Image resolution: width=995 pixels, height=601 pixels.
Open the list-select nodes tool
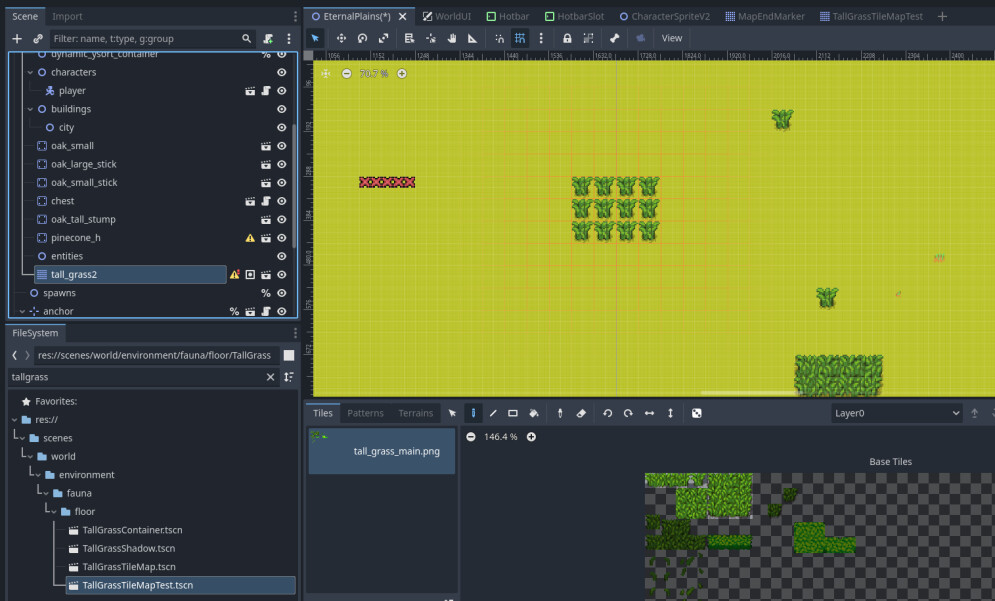(409, 38)
